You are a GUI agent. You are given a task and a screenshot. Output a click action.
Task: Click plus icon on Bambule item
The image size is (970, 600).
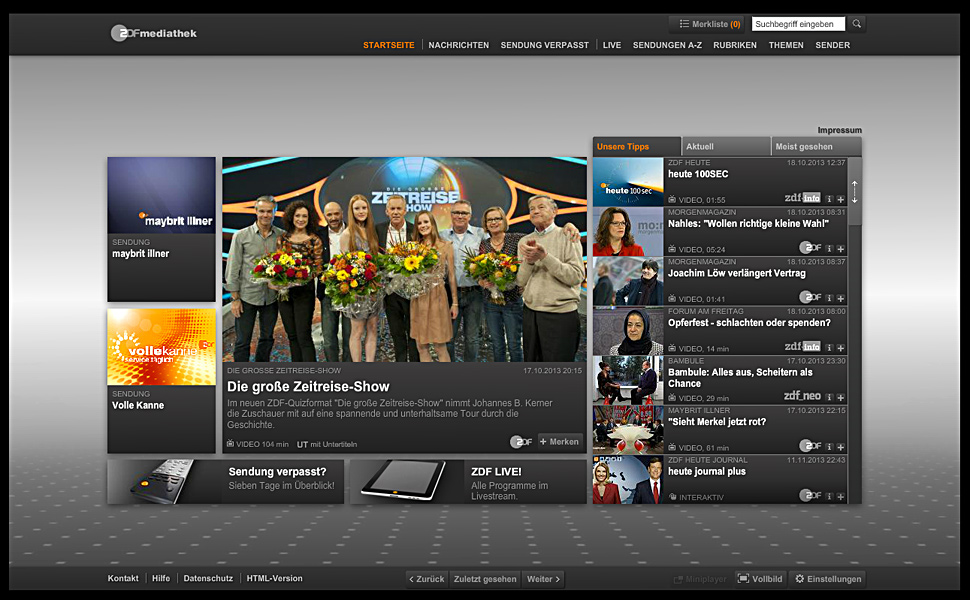point(841,397)
